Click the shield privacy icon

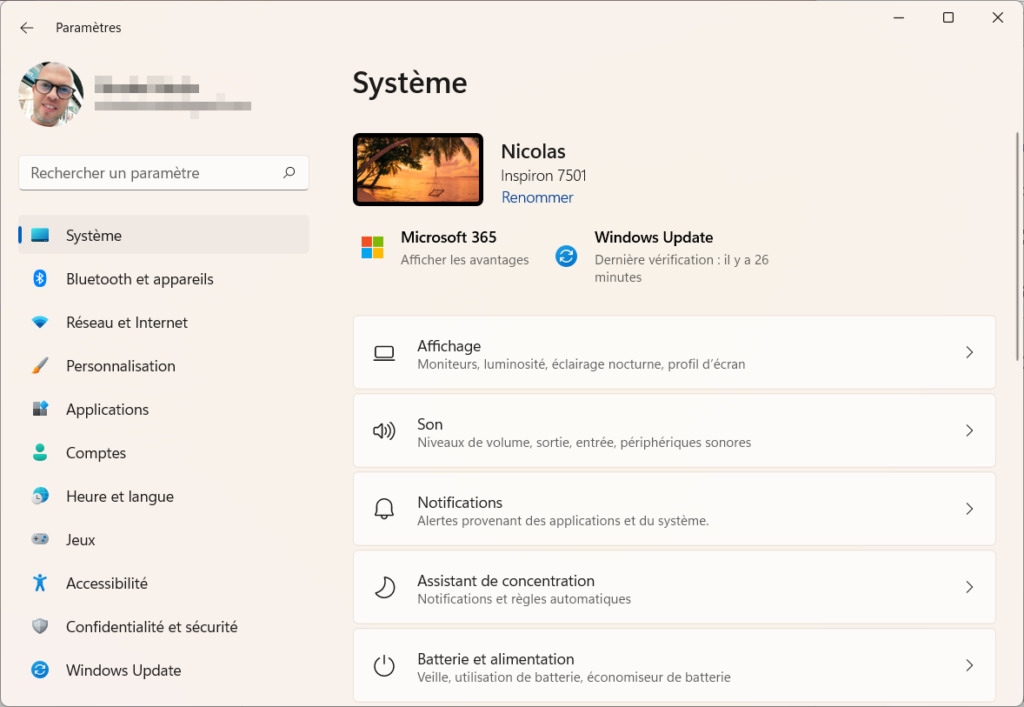40,627
